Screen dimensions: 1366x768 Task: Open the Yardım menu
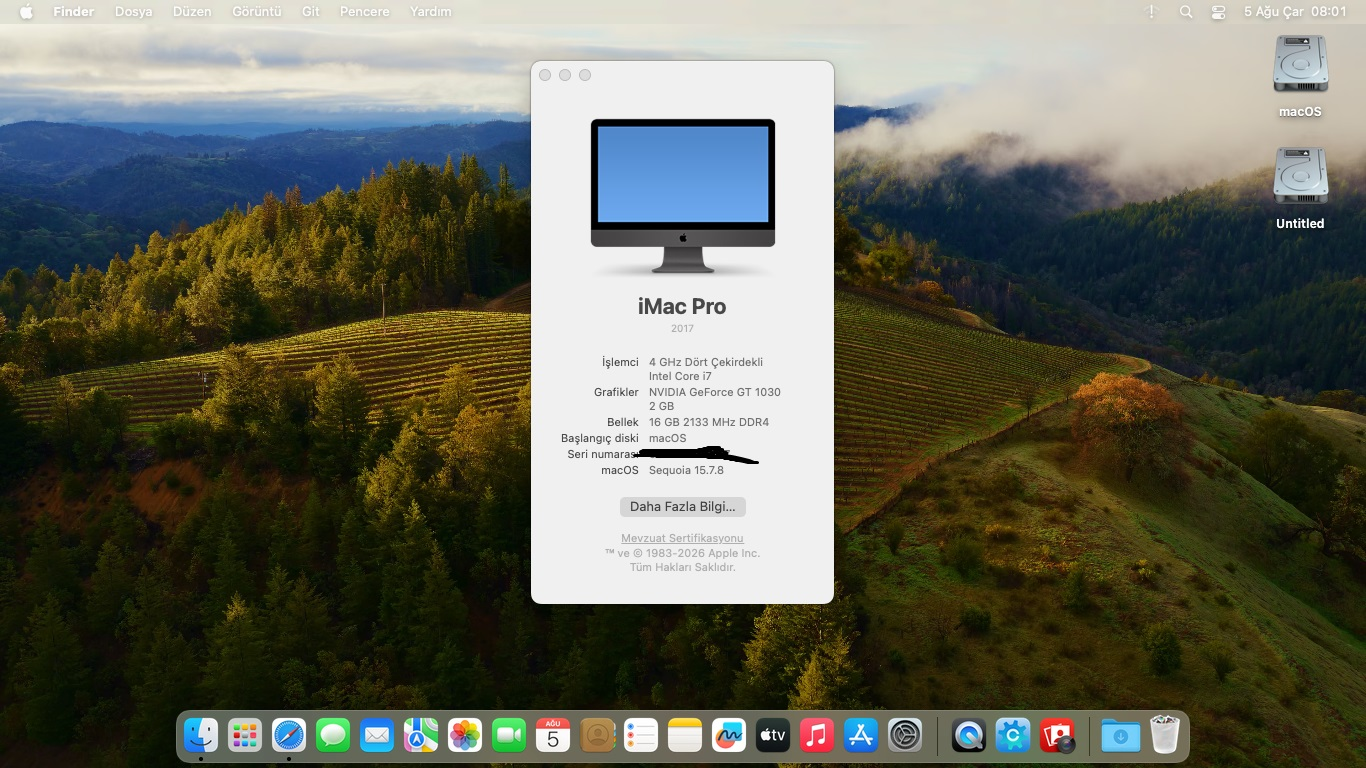(x=431, y=12)
